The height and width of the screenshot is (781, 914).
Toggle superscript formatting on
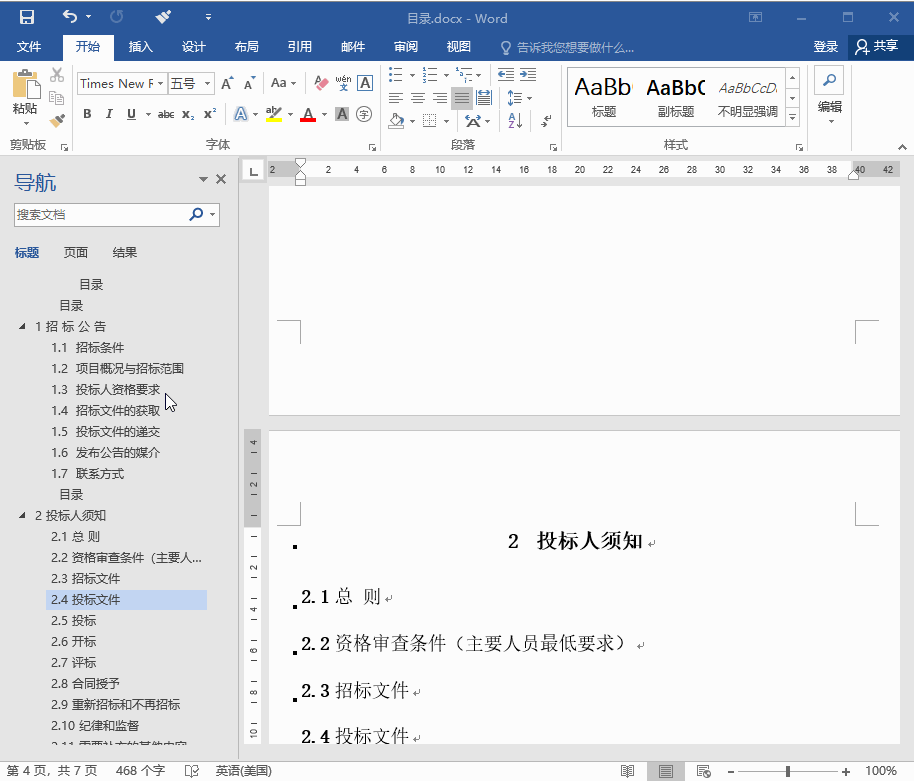[x=209, y=115]
